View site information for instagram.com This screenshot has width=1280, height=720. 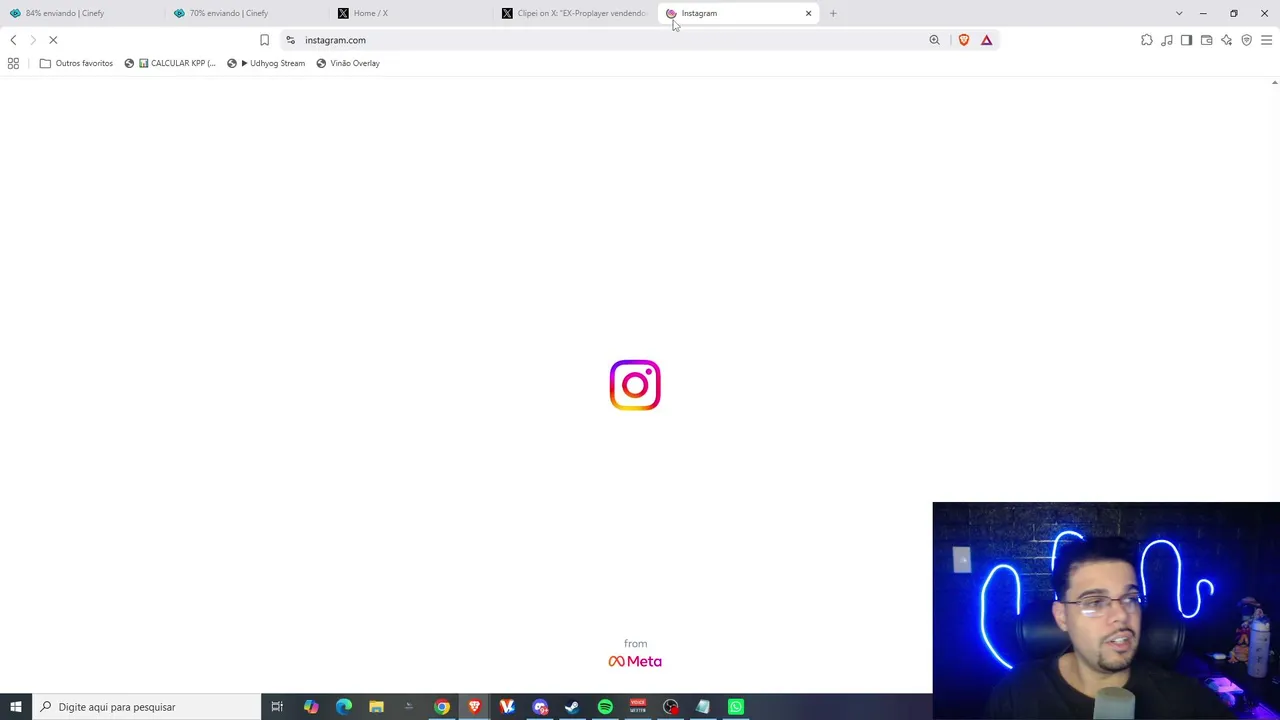pyautogui.click(x=290, y=40)
